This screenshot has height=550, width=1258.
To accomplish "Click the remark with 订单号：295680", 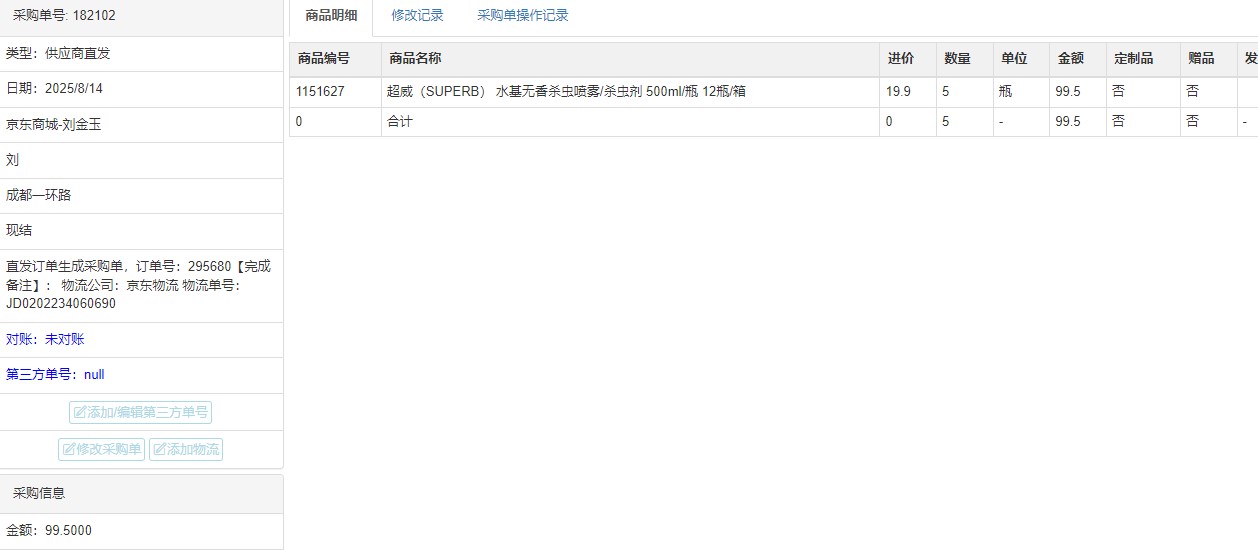I will point(141,285).
